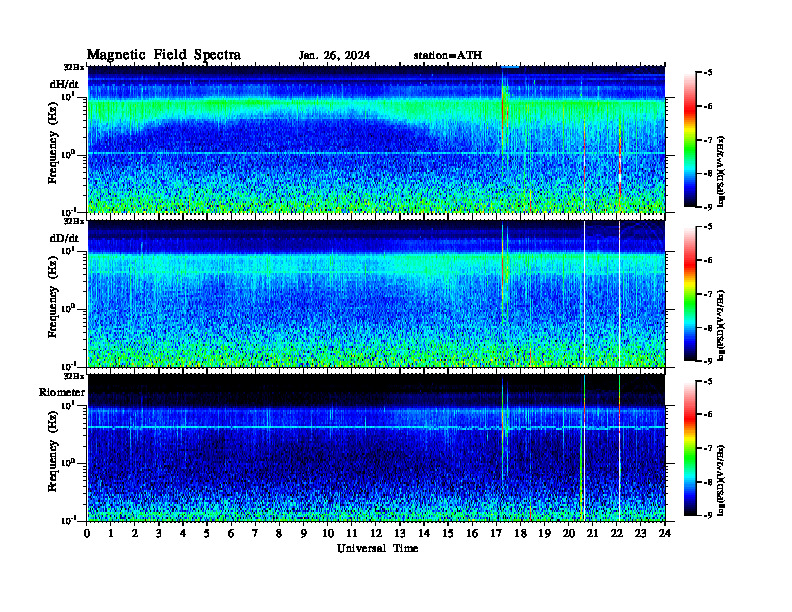The width and height of the screenshot is (792, 612).
Task: Click the "-7" tick of the Riometer colorbar
Action: (x=708, y=448)
